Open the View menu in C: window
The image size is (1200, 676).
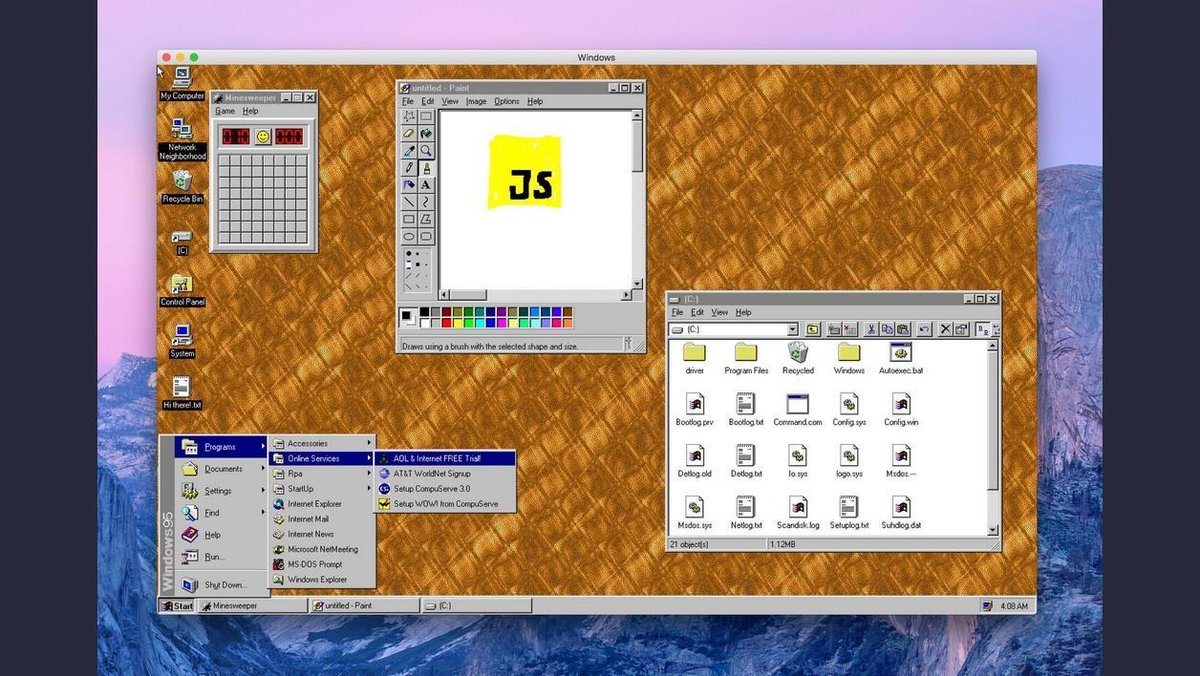[719, 312]
